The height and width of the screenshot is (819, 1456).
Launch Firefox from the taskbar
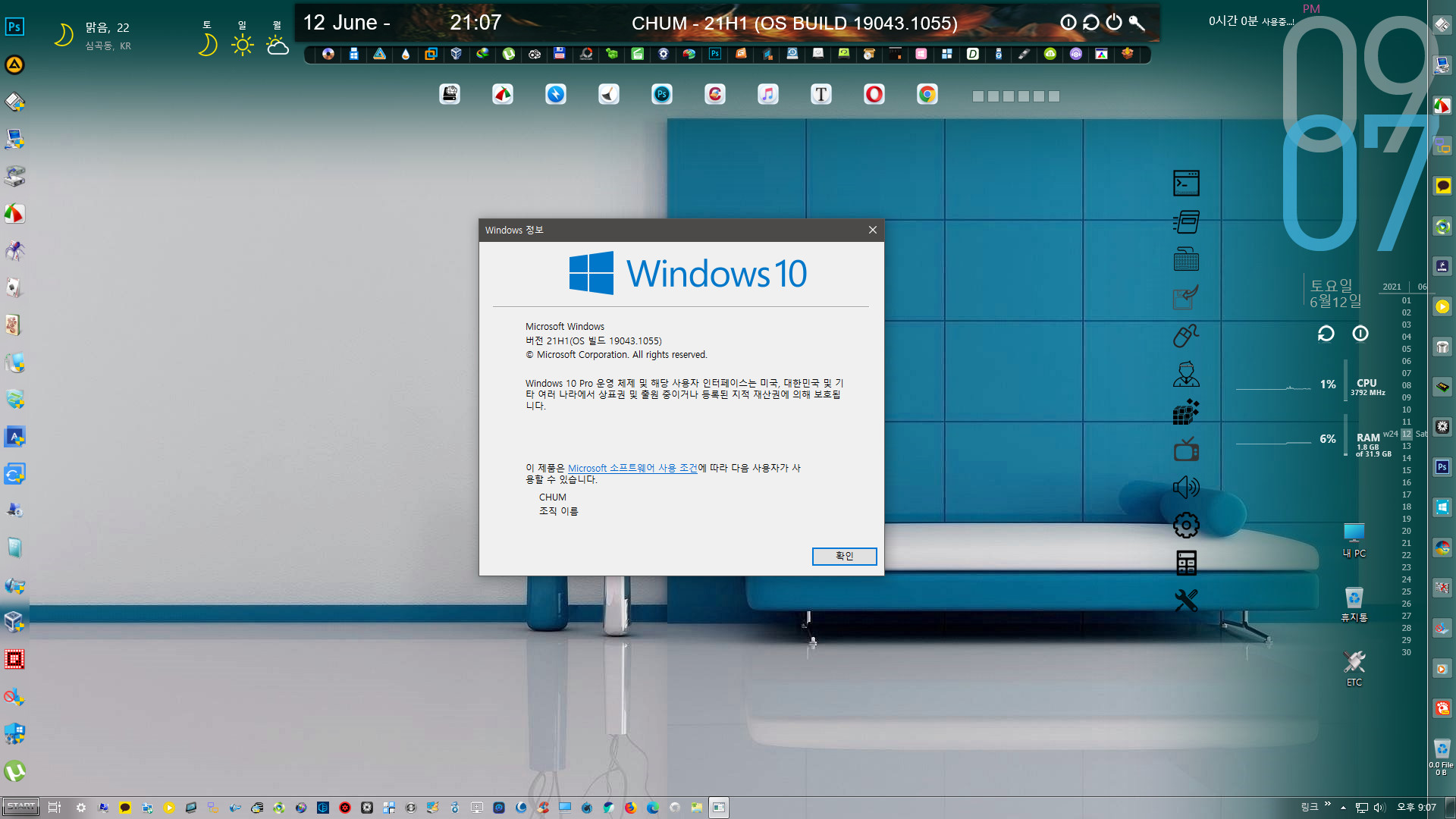[630, 808]
